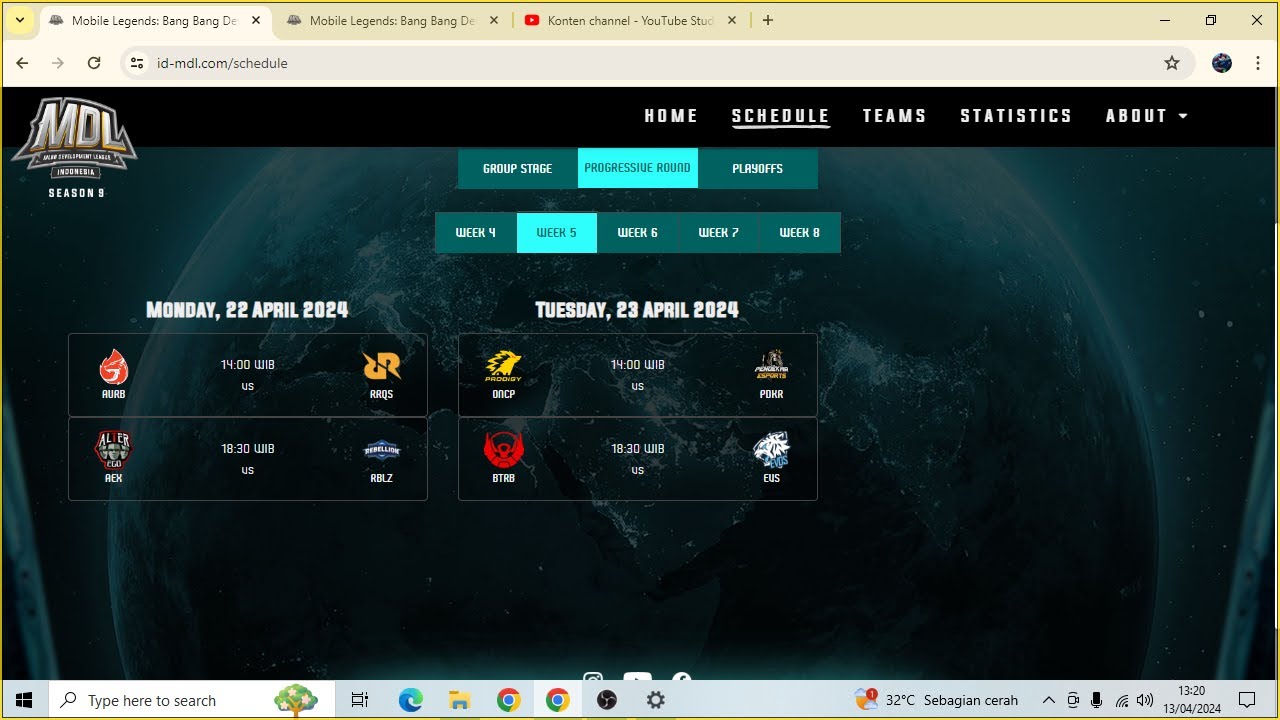Close the second Mobile Legends tab
The width and height of the screenshot is (1280, 720).
coord(493,20)
